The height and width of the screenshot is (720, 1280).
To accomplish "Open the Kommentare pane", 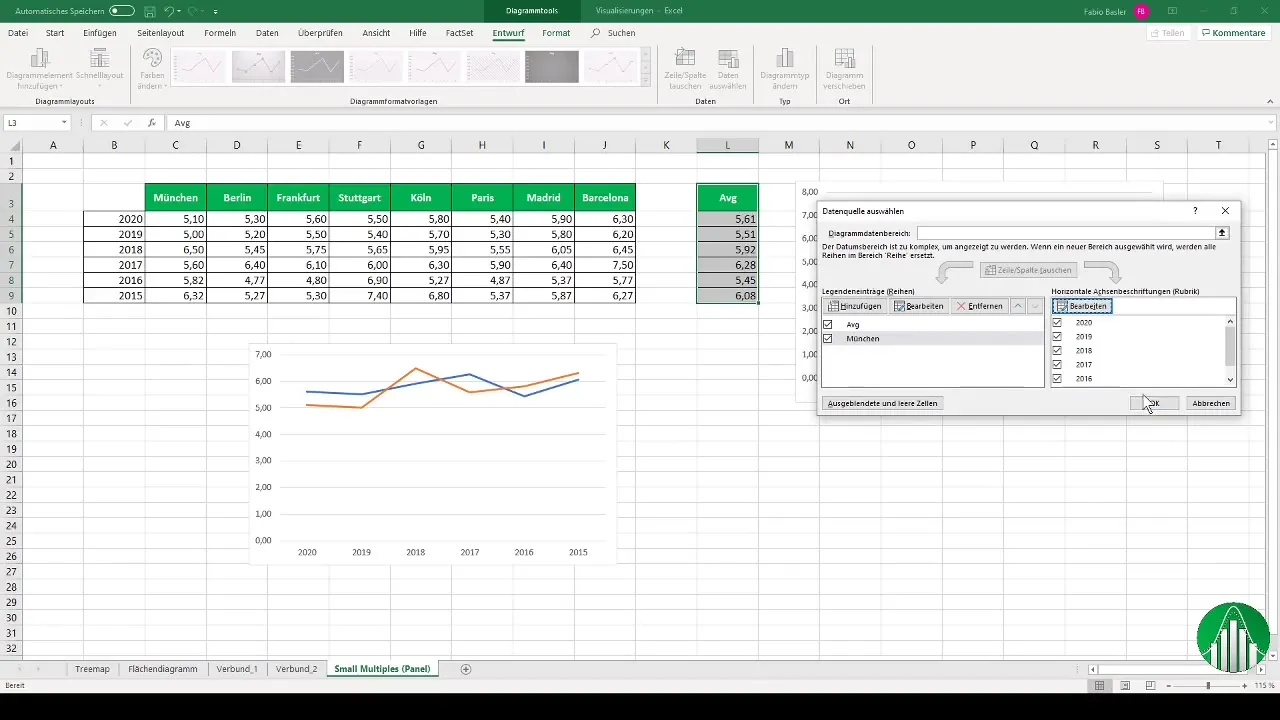I will click(x=1234, y=33).
